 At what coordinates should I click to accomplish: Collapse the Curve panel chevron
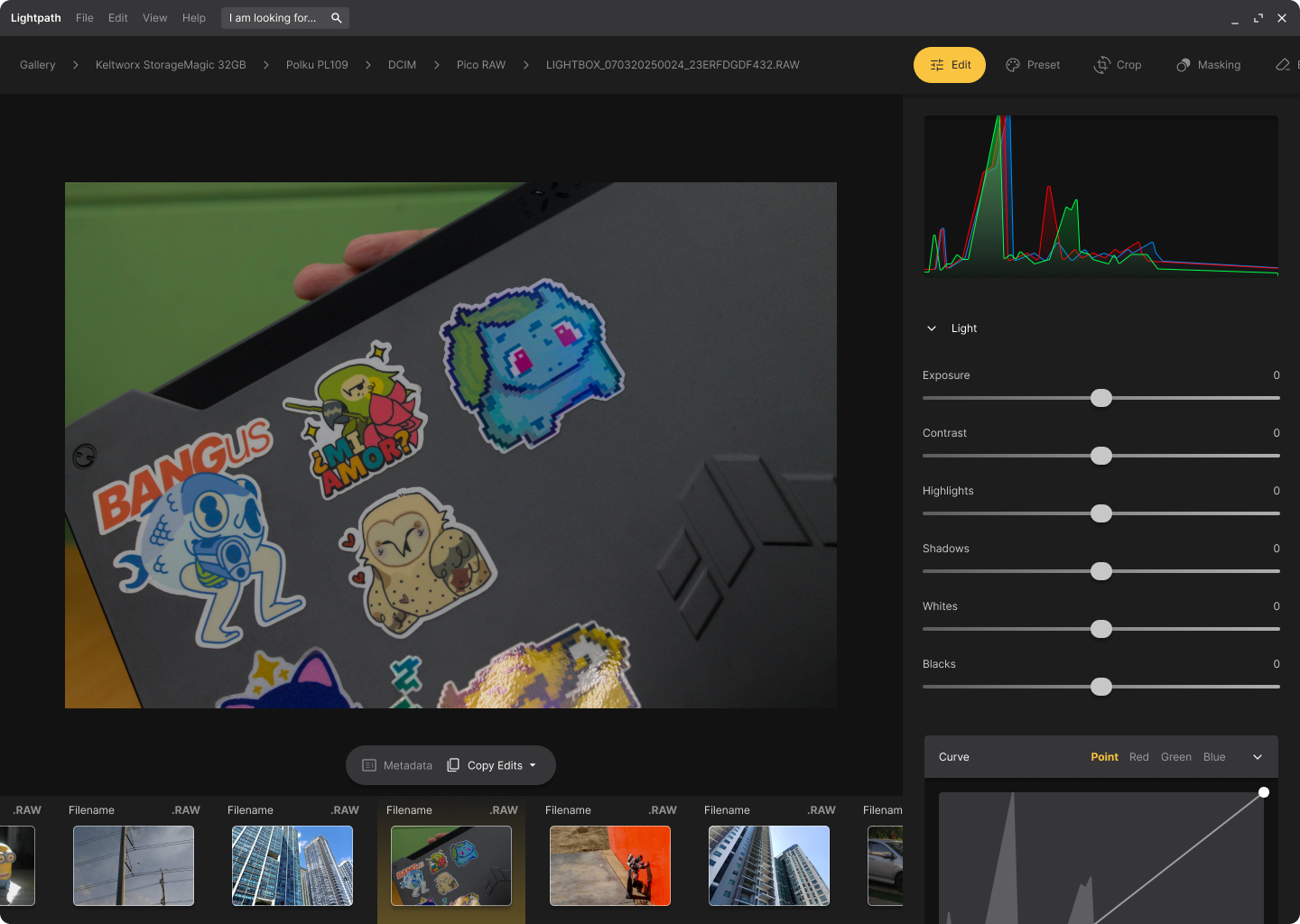(1258, 757)
